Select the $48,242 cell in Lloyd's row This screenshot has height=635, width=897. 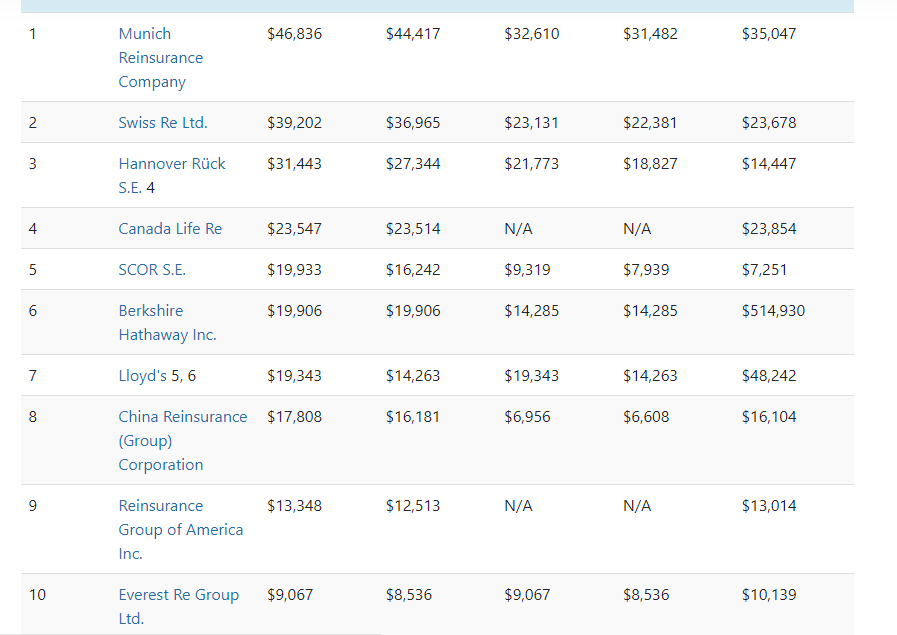click(769, 376)
